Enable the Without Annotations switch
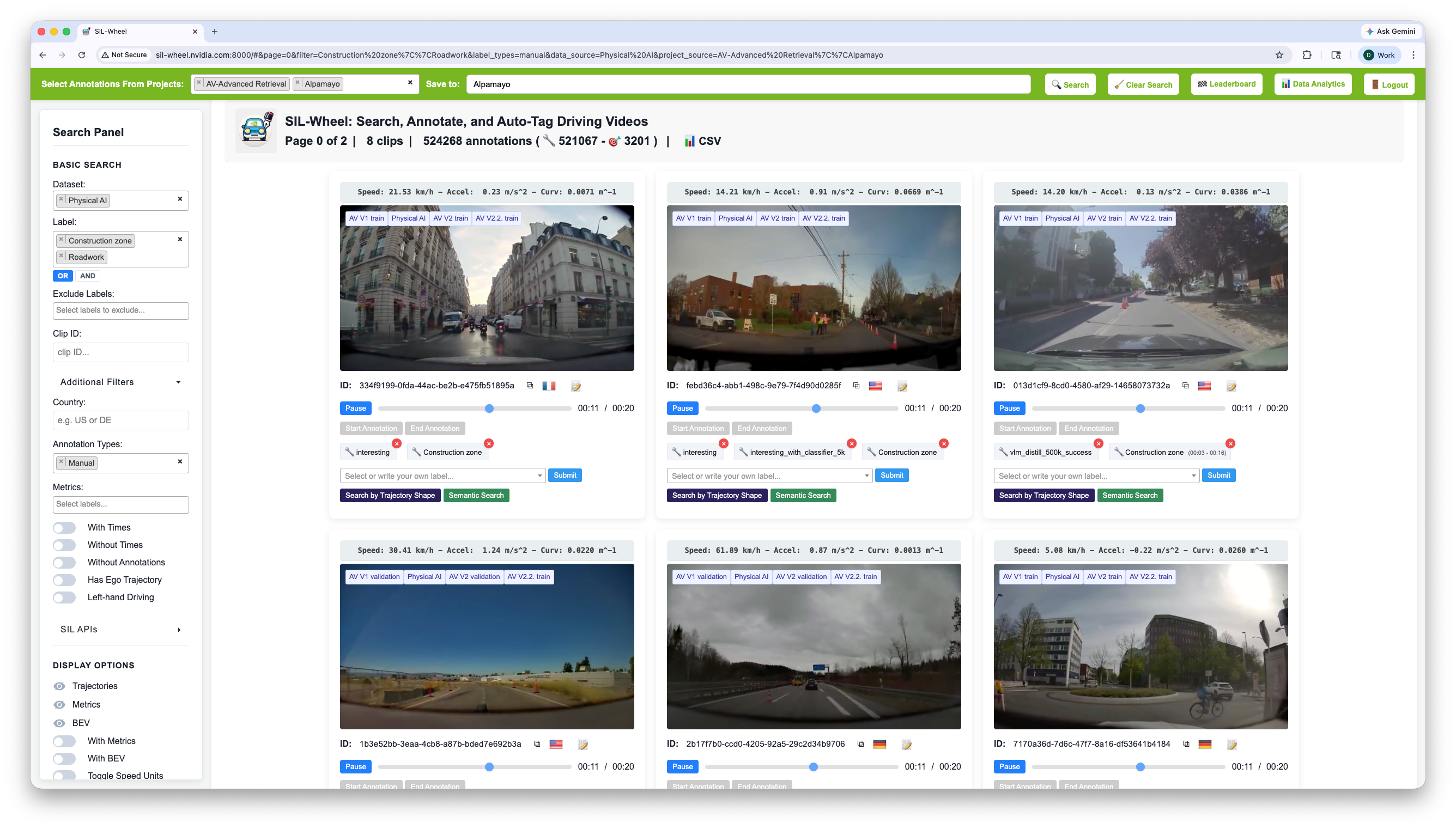1456x829 pixels. [x=64, y=563]
